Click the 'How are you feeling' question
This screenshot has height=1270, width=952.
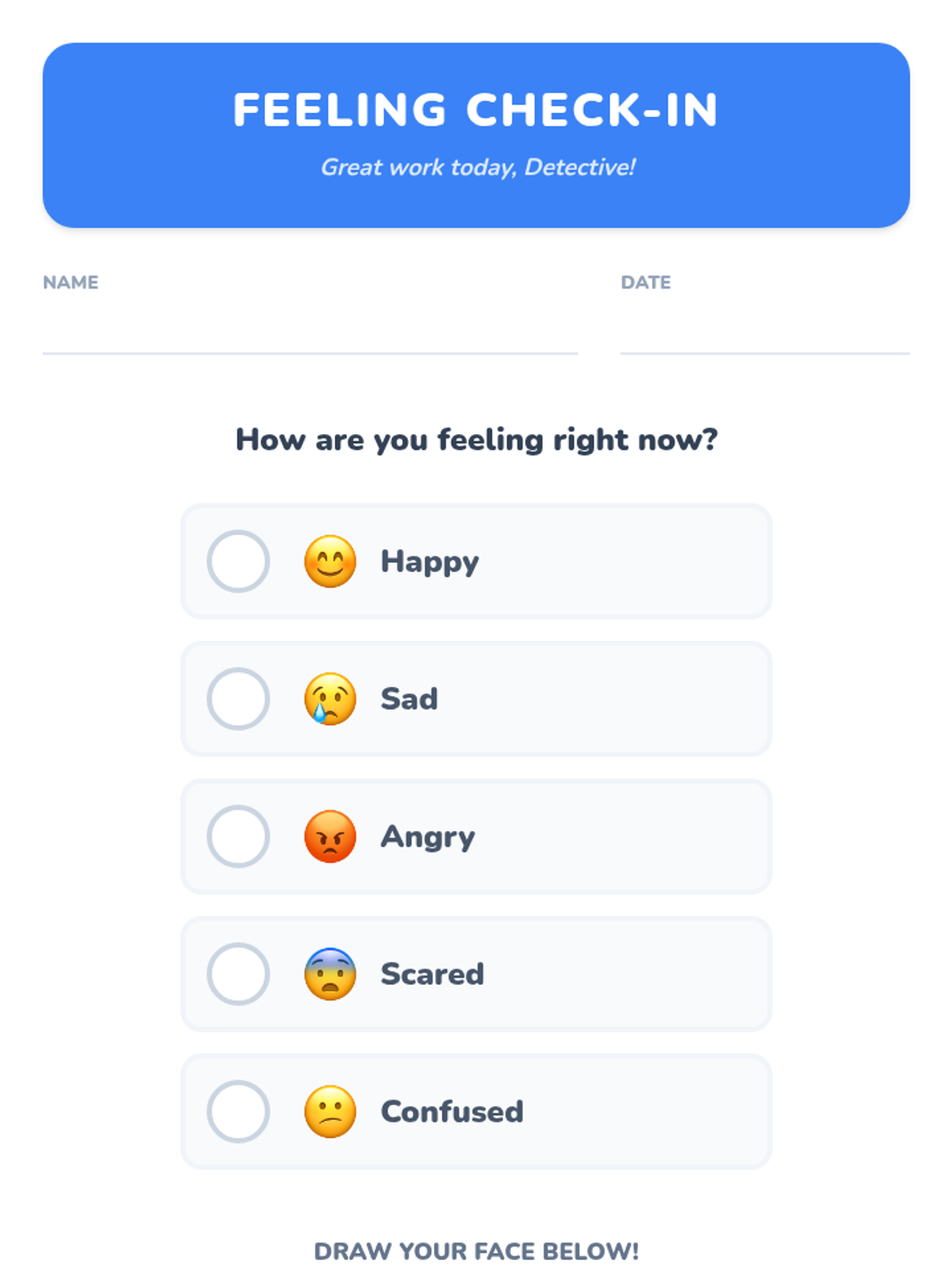[476, 440]
